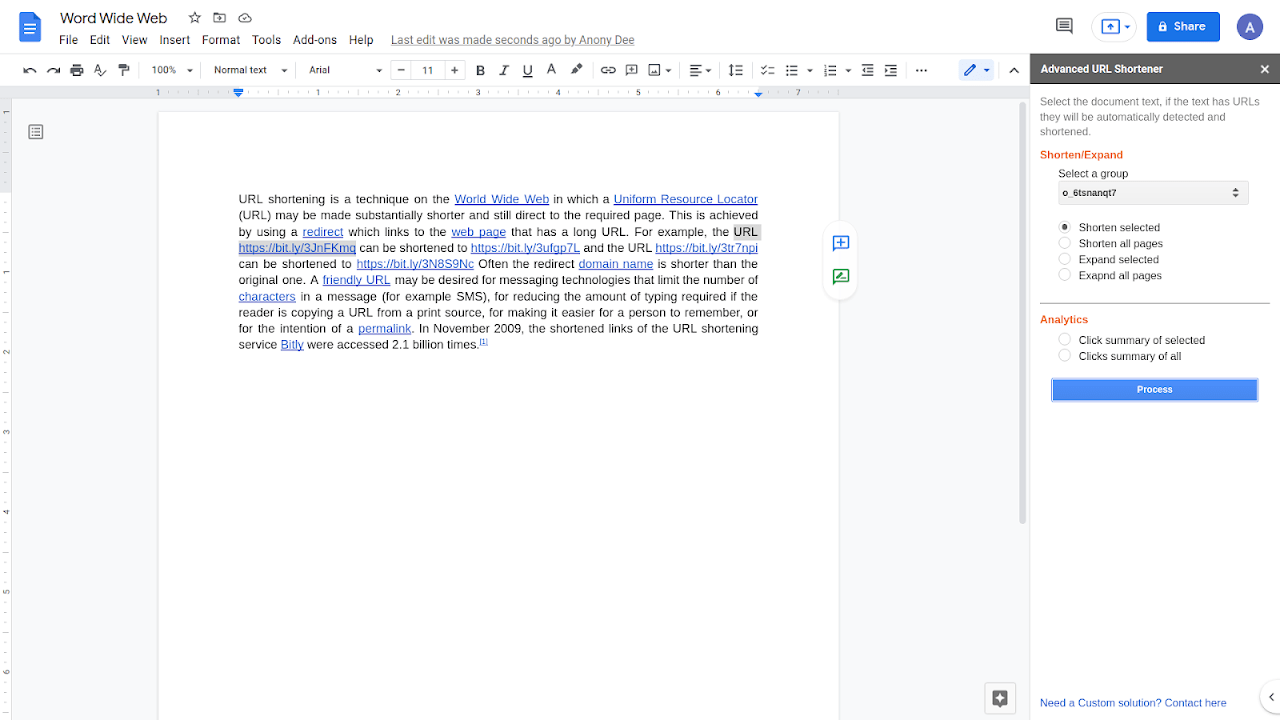Decrease the paragraph indent
This screenshot has width=1280, height=720.
coord(867,70)
